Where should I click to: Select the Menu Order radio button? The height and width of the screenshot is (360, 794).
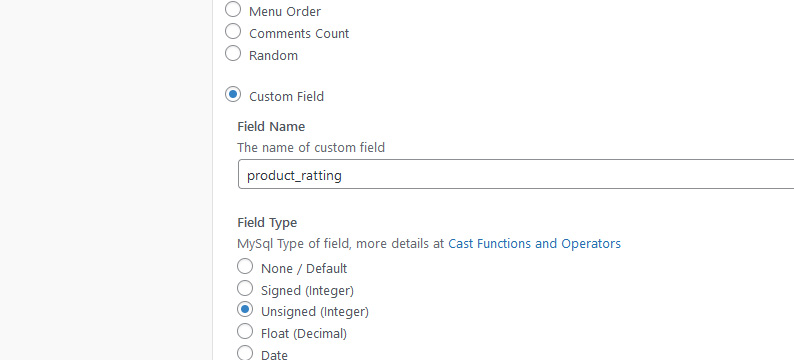pyautogui.click(x=233, y=9)
